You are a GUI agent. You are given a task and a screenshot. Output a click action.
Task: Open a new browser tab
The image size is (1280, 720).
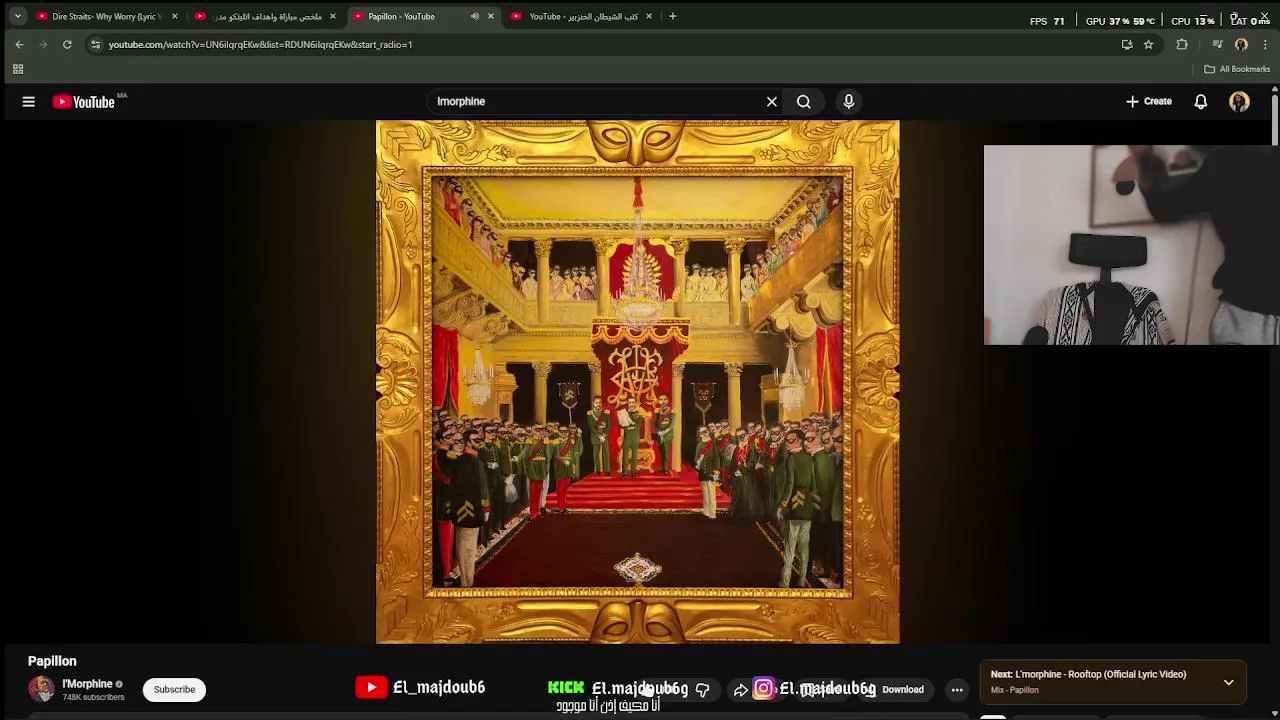pyautogui.click(x=673, y=16)
